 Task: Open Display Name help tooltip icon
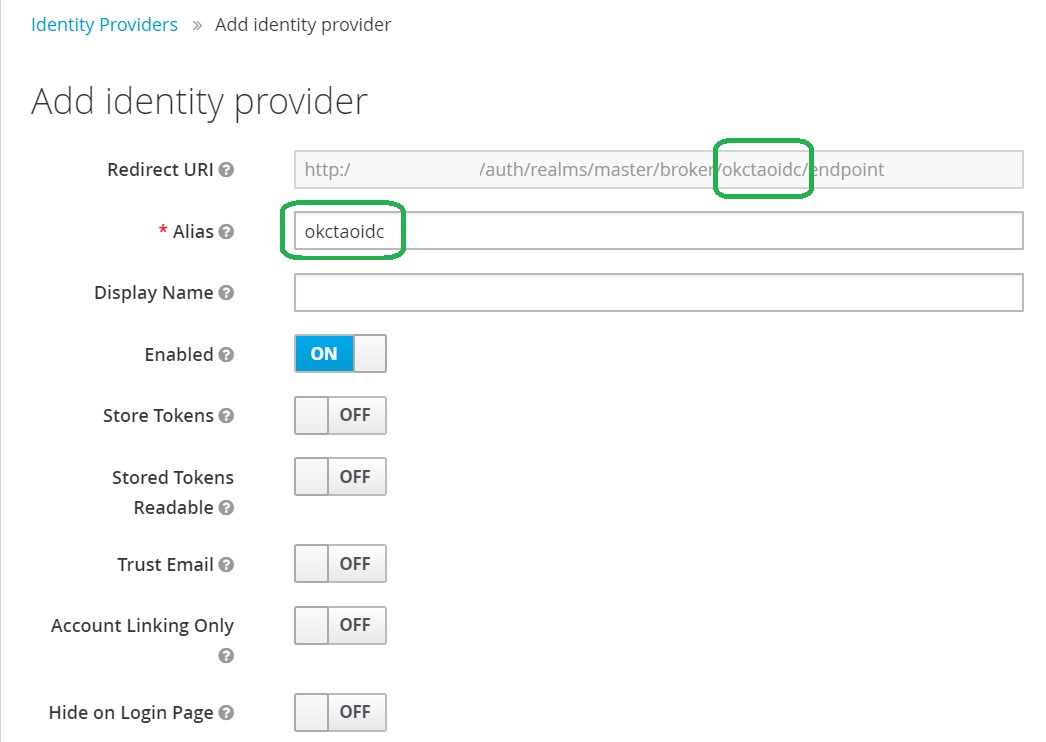coord(226,293)
